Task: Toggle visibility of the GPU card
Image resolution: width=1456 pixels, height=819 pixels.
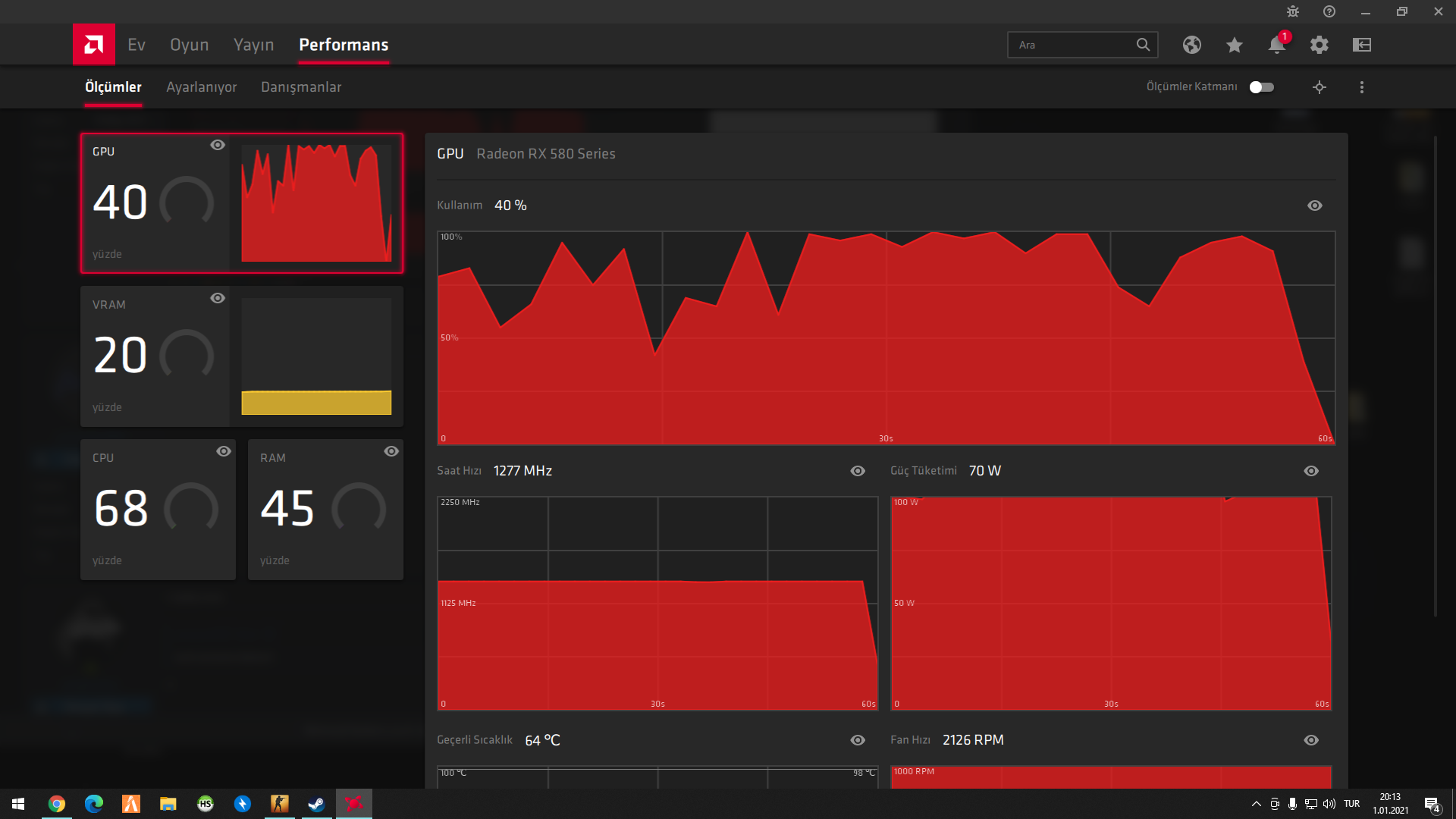Action: pos(218,145)
